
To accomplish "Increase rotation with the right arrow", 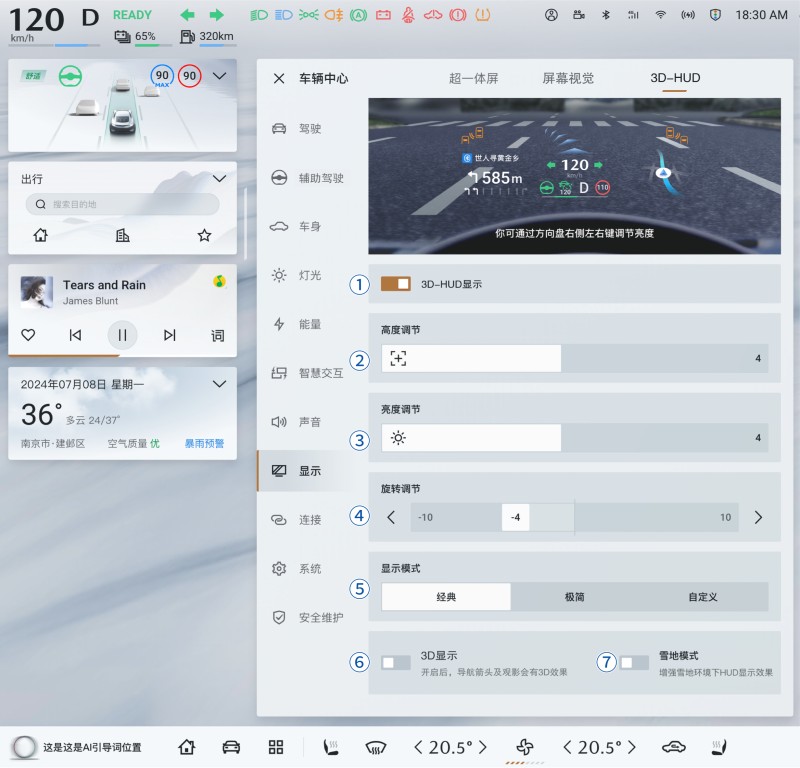I will 758,517.
